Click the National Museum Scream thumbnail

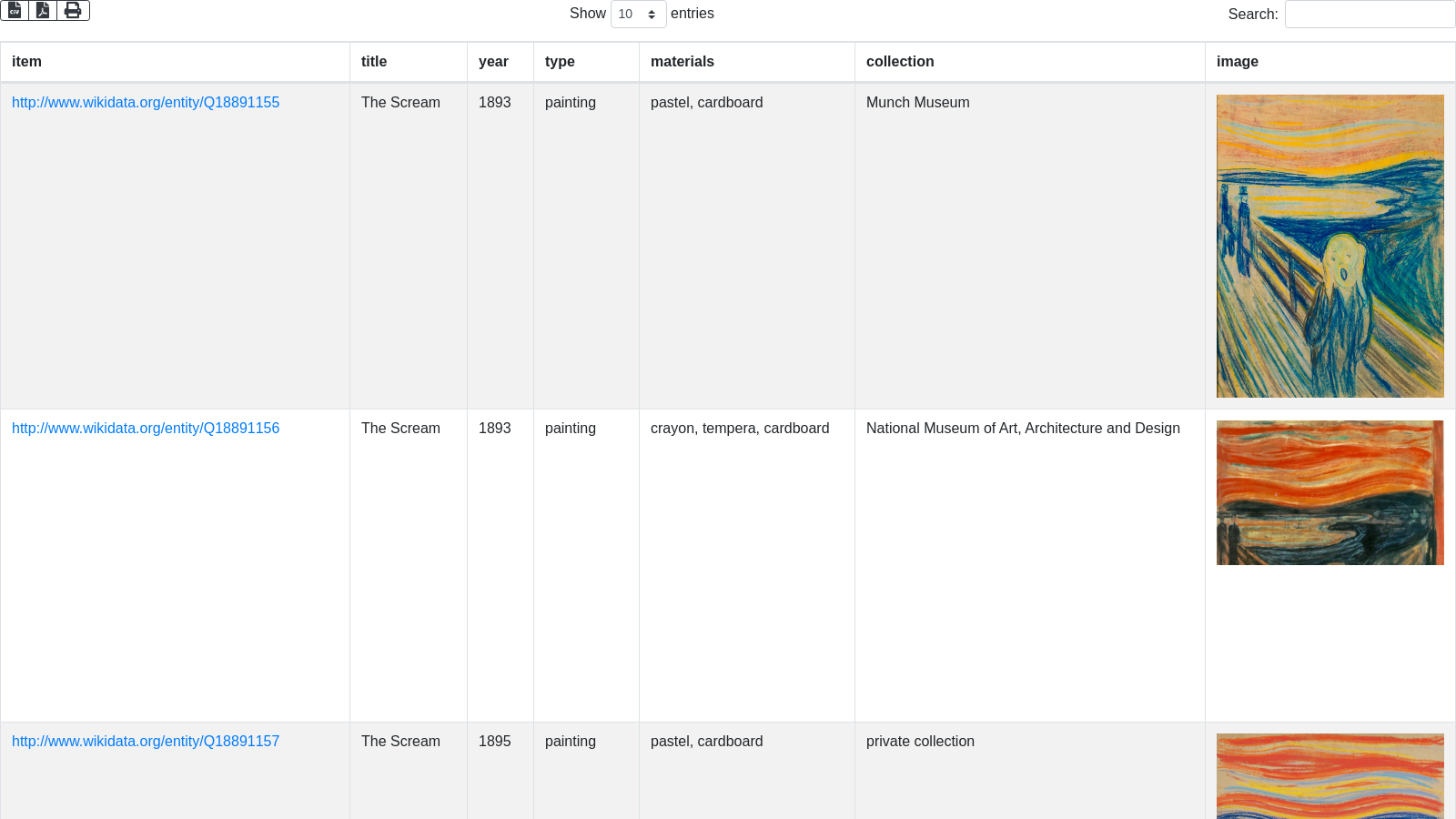(1330, 492)
